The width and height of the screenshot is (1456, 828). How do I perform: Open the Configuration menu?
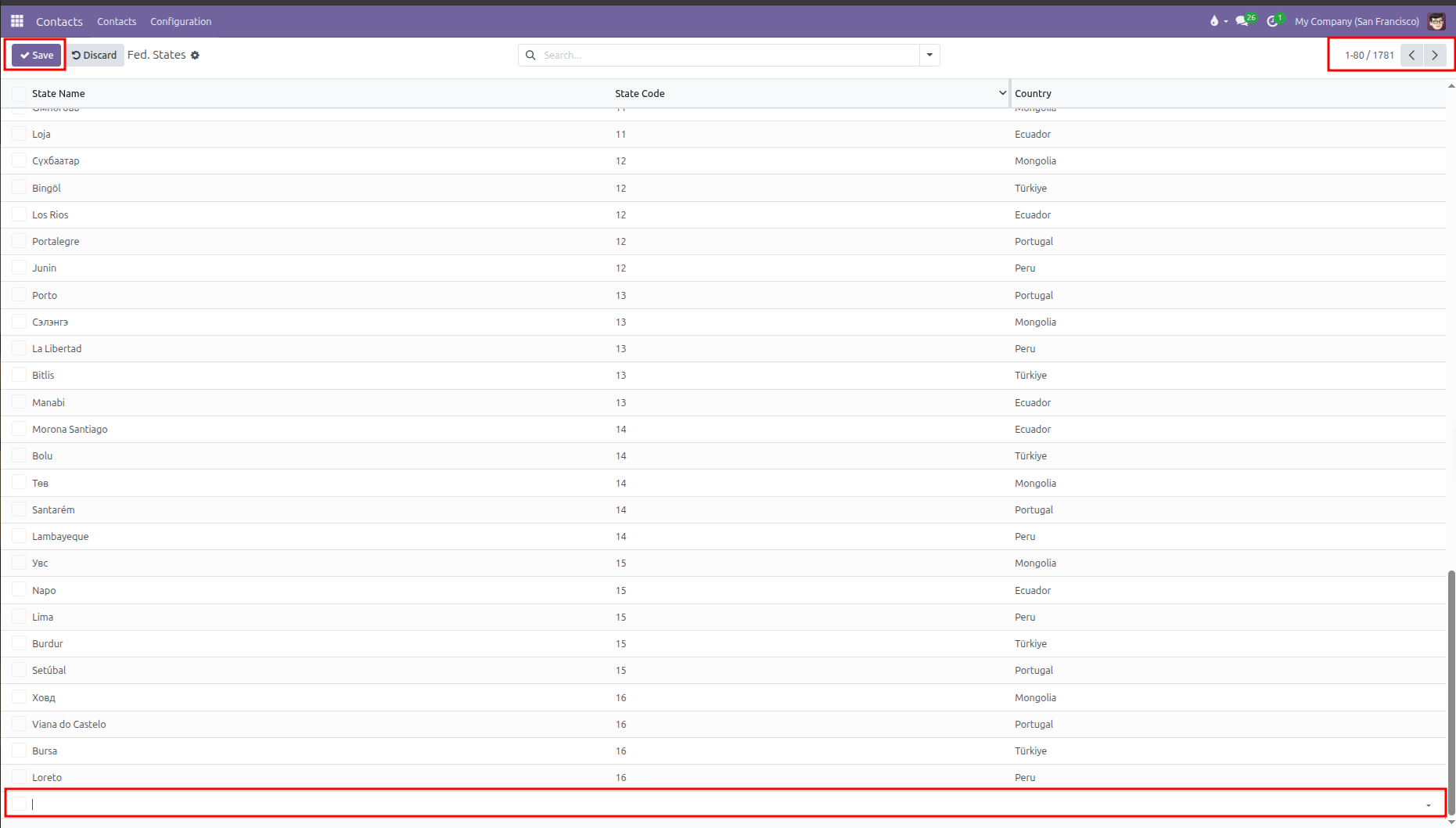(x=181, y=21)
